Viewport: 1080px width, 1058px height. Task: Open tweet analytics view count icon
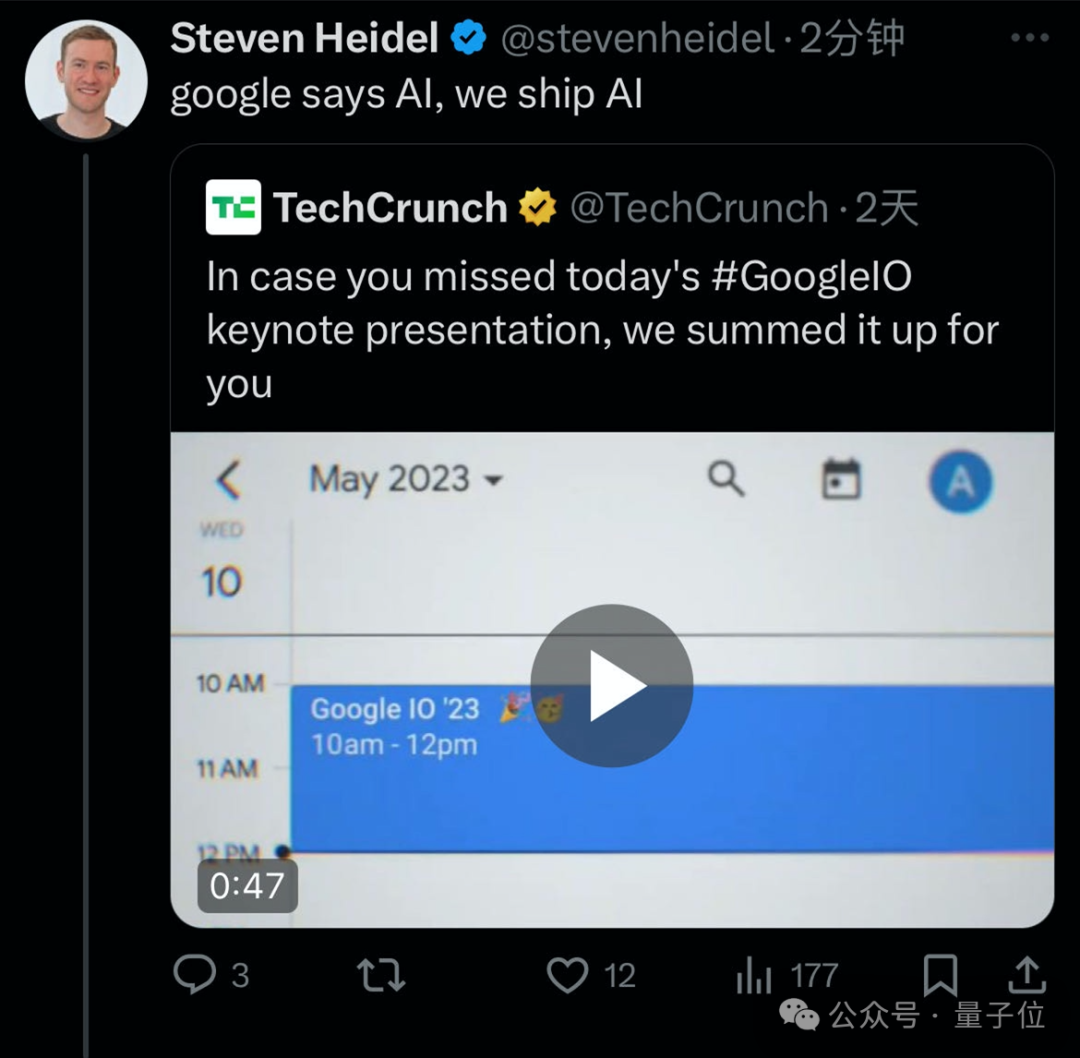[x=755, y=975]
